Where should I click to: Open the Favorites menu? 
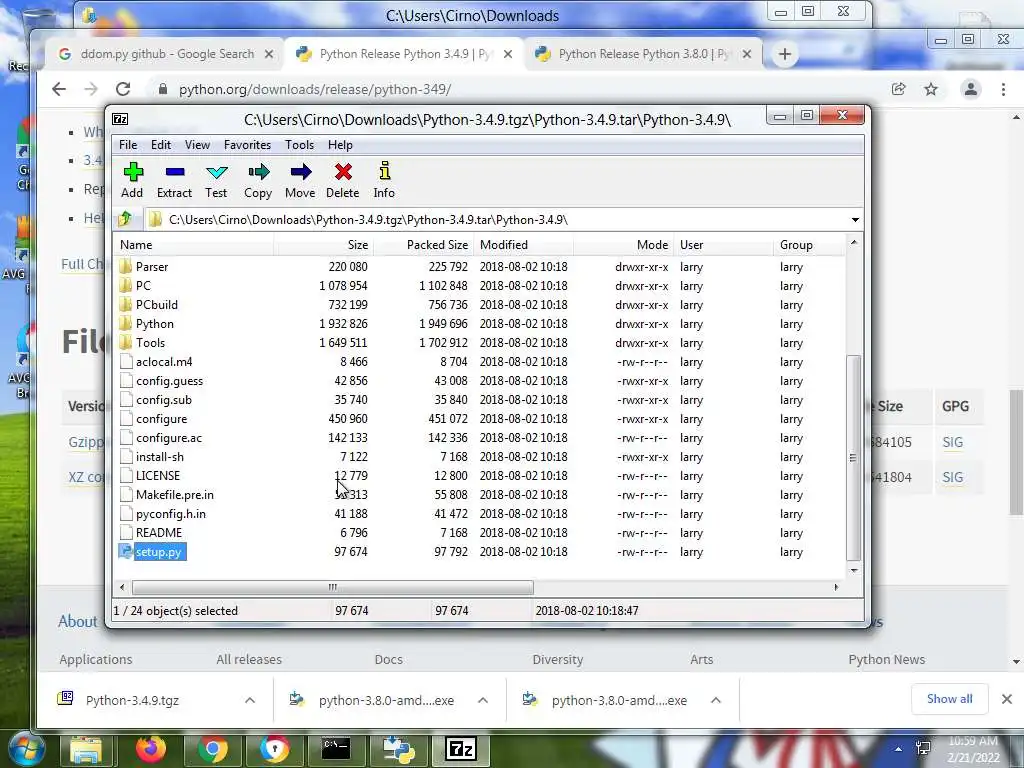pyautogui.click(x=247, y=145)
